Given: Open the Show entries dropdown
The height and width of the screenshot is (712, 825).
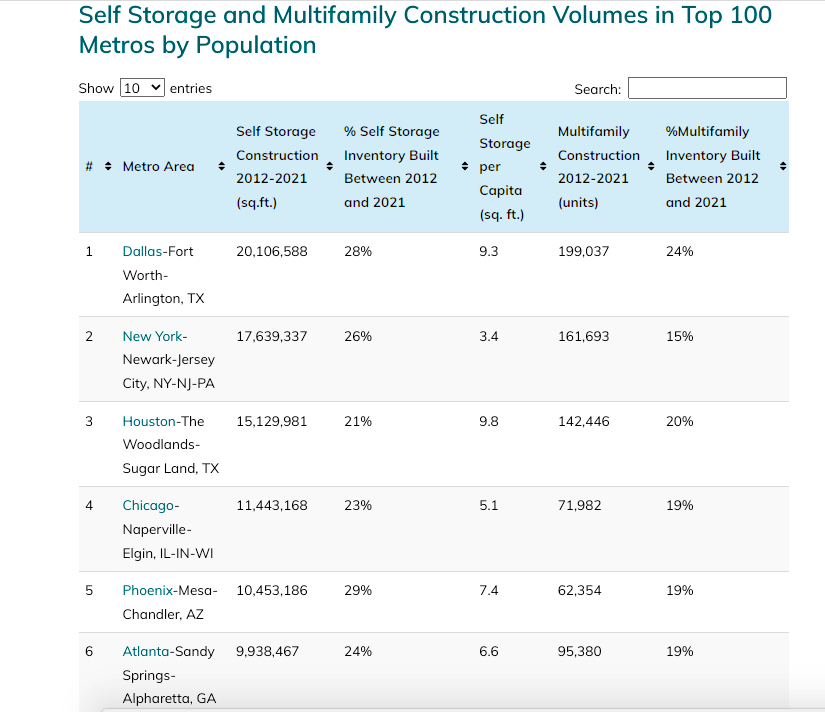Looking at the screenshot, I should coord(142,88).
